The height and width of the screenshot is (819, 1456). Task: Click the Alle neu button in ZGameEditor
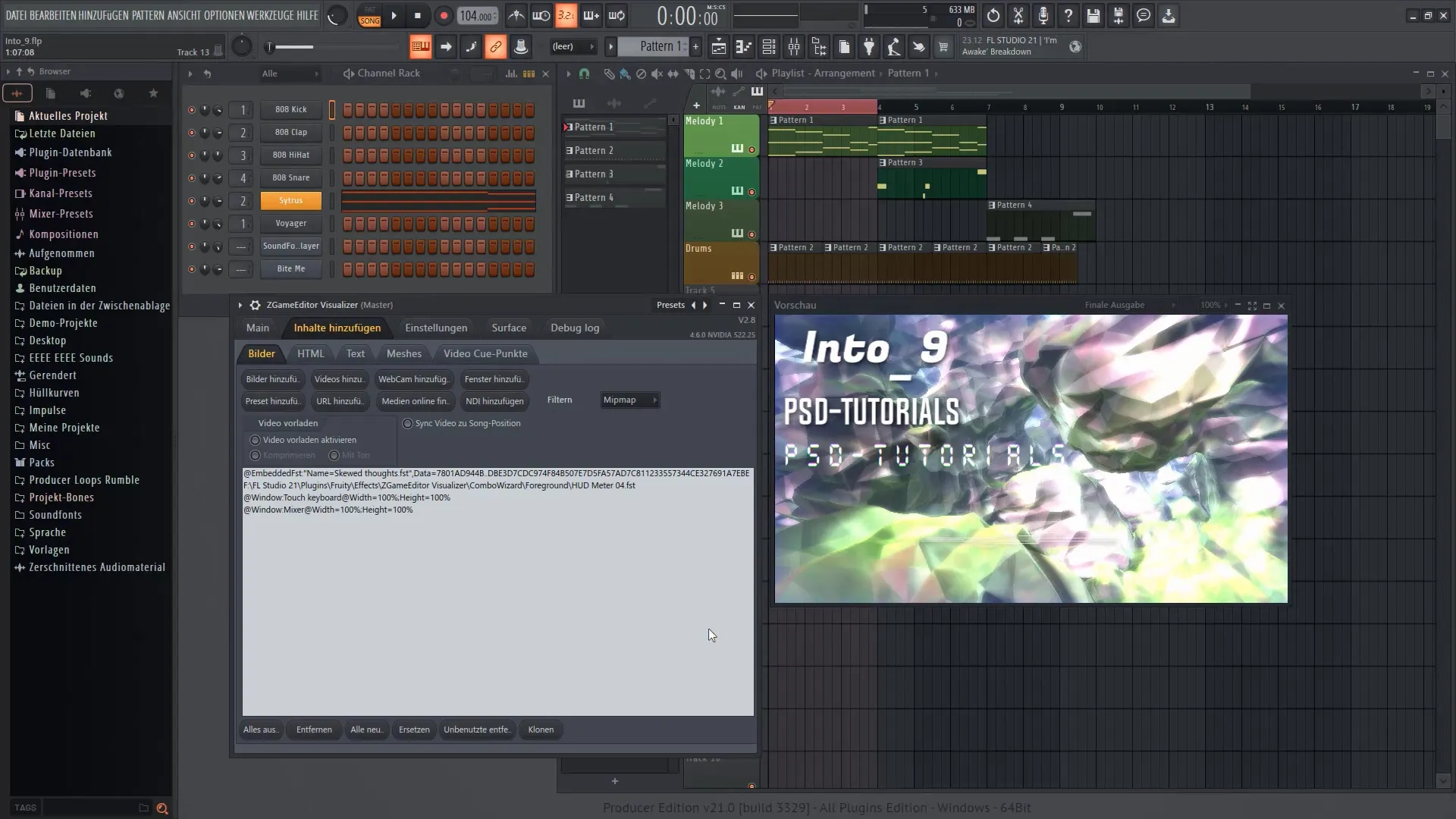[x=365, y=729]
